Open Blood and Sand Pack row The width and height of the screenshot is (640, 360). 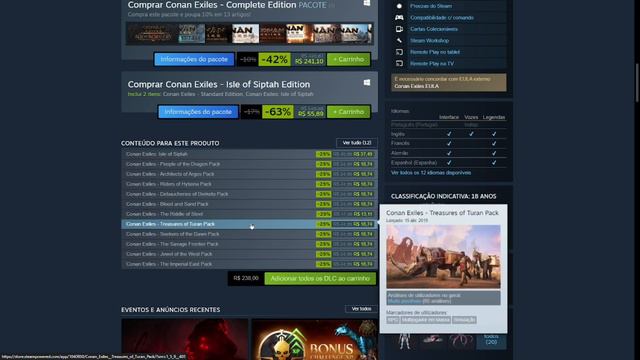[249, 204]
